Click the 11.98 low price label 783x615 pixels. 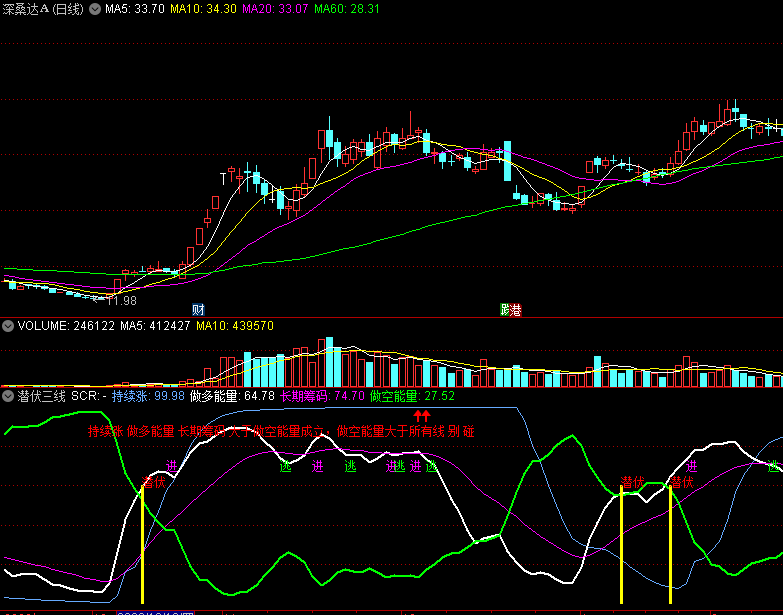(x=121, y=301)
